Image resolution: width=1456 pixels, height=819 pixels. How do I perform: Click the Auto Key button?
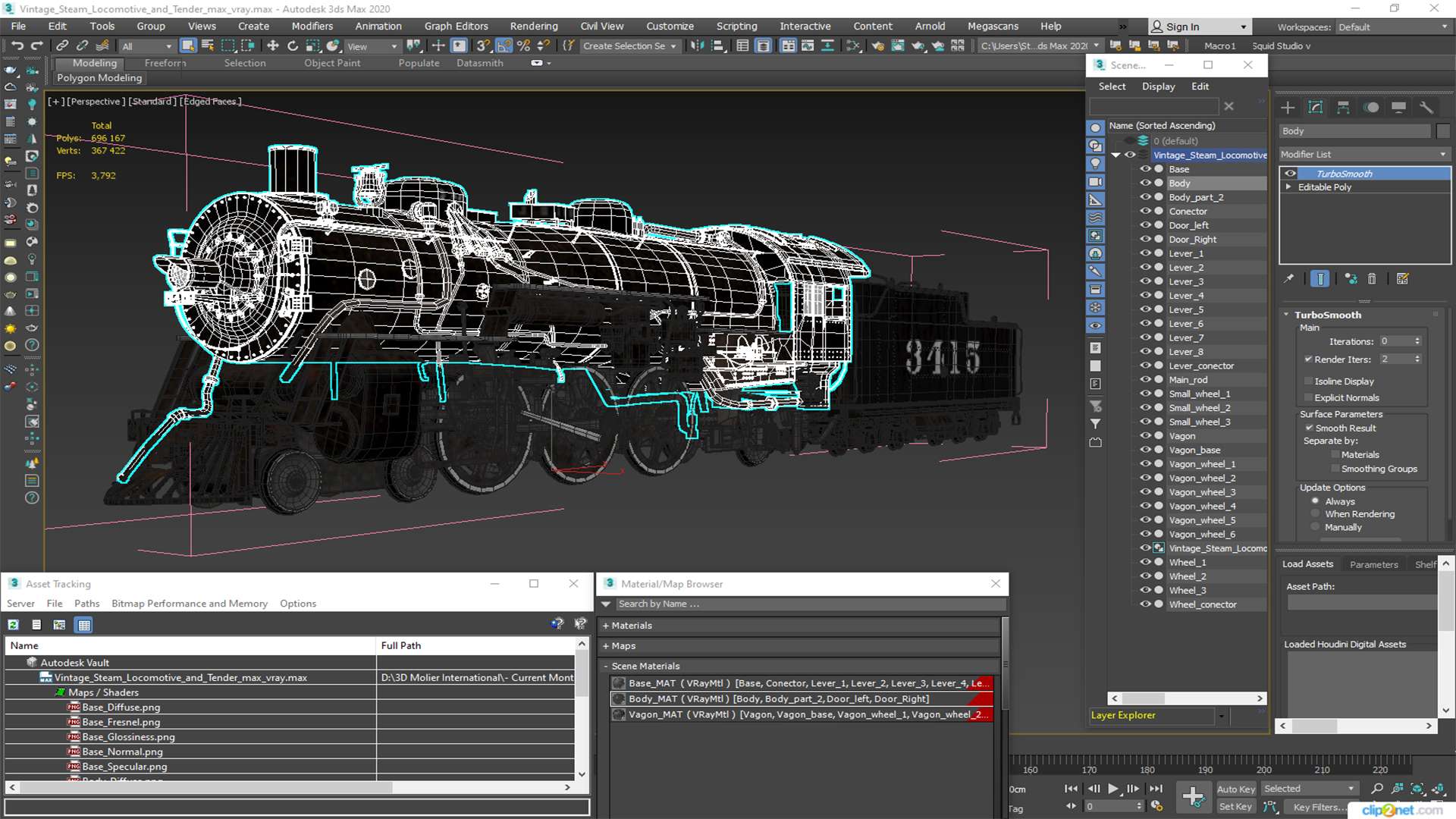click(1235, 789)
